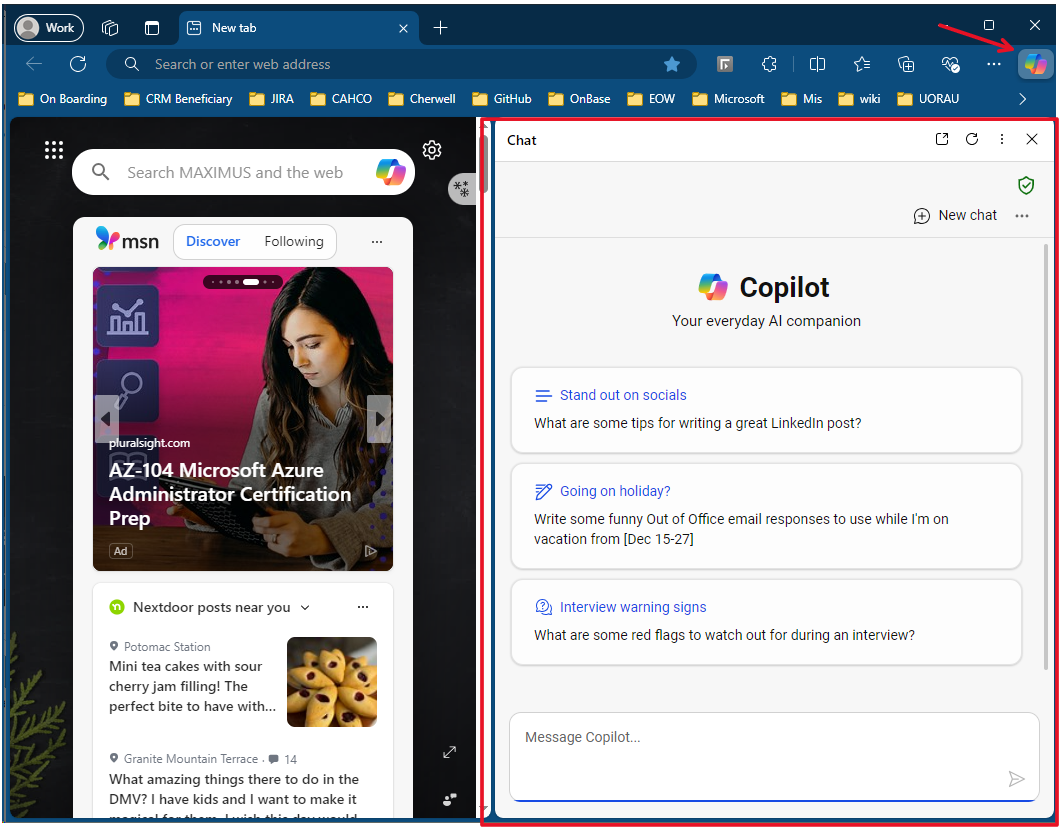Image resolution: width=1062 pixels, height=830 pixels.
Task: Click the Back navigation arrow
Action: tap(34, 64)
